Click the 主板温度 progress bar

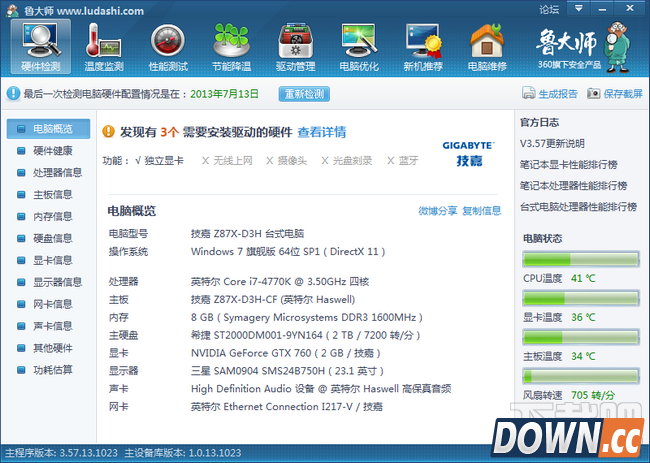tap(581, 337)
